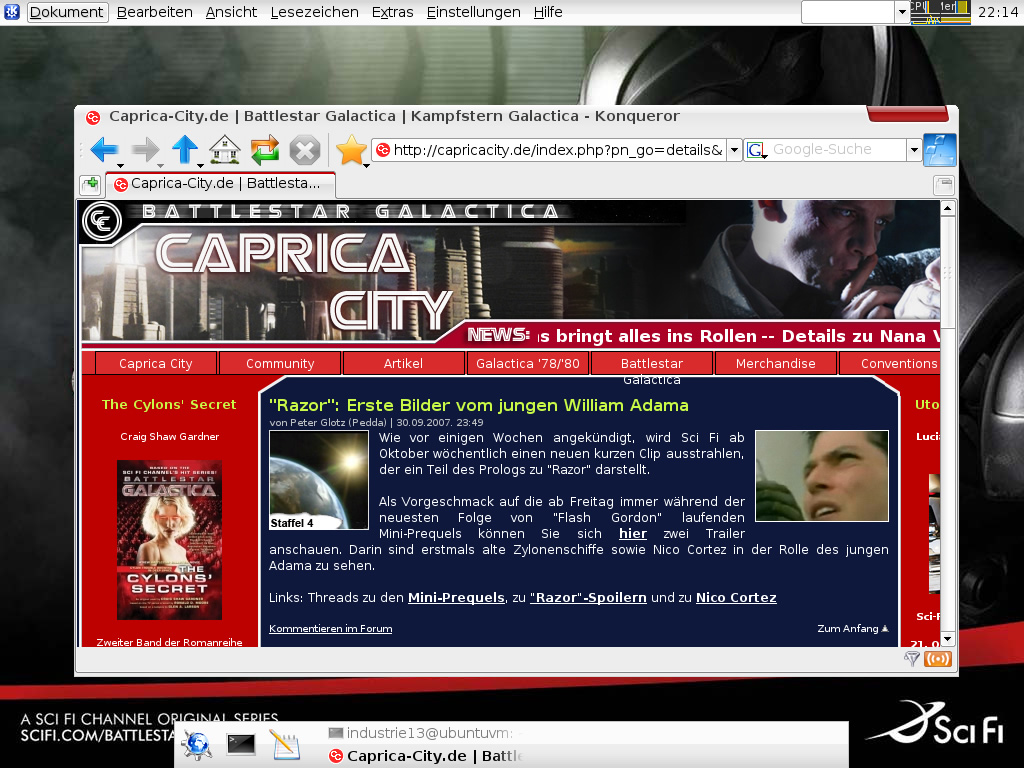Open the Extras menu

[392, 12]
